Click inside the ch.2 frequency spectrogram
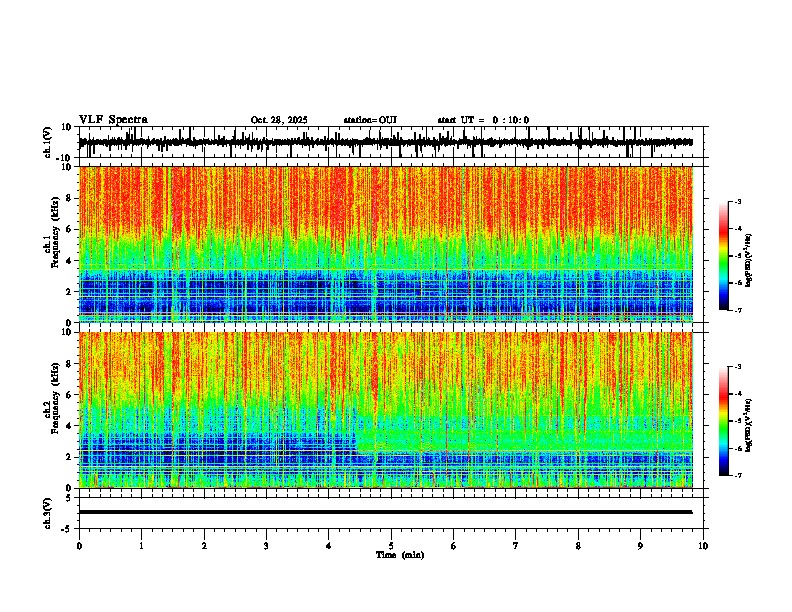 click(x=385, y=410)
